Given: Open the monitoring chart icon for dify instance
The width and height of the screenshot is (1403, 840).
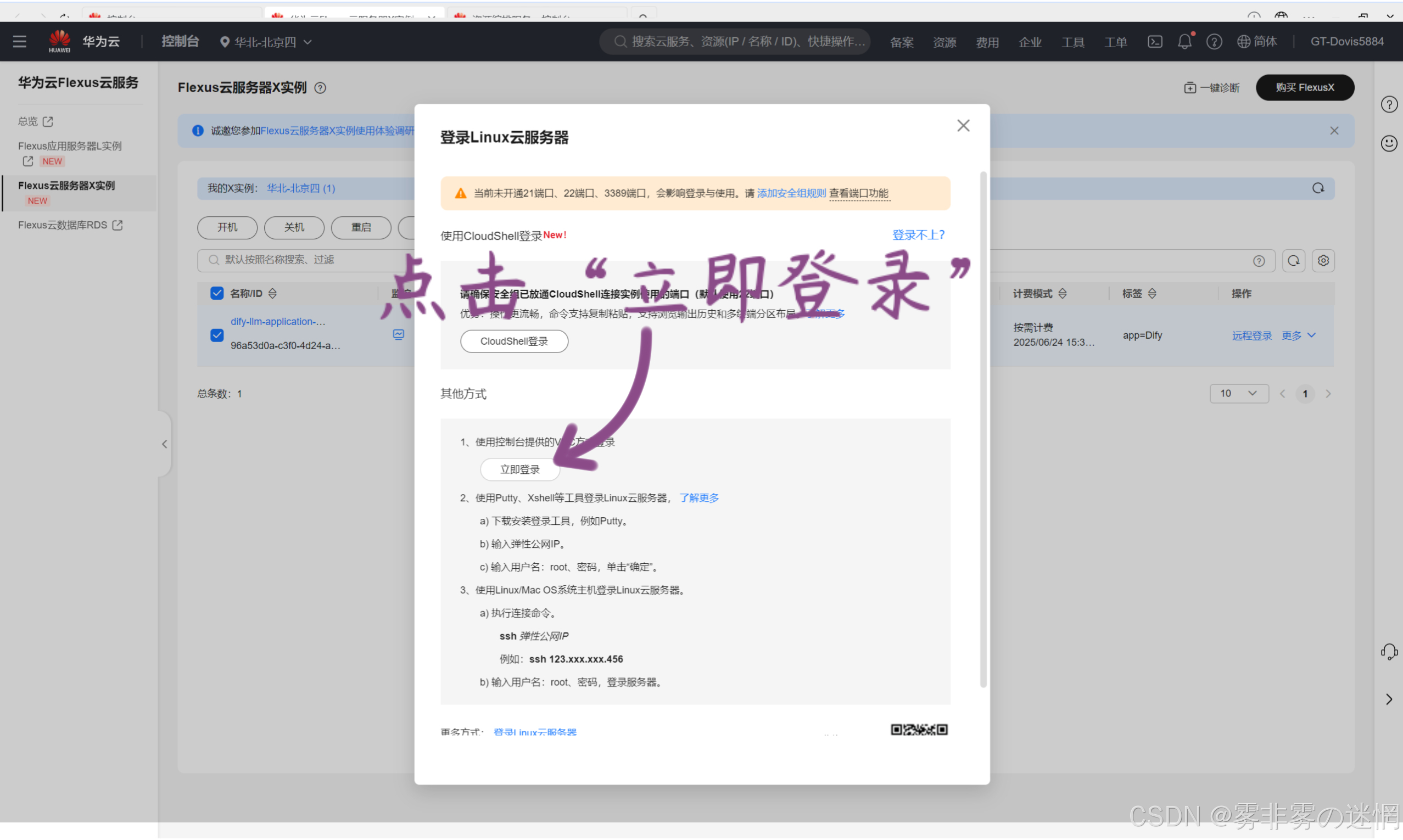Looking at the screenshot, I should pyautogui.click(x=399, y=334).
